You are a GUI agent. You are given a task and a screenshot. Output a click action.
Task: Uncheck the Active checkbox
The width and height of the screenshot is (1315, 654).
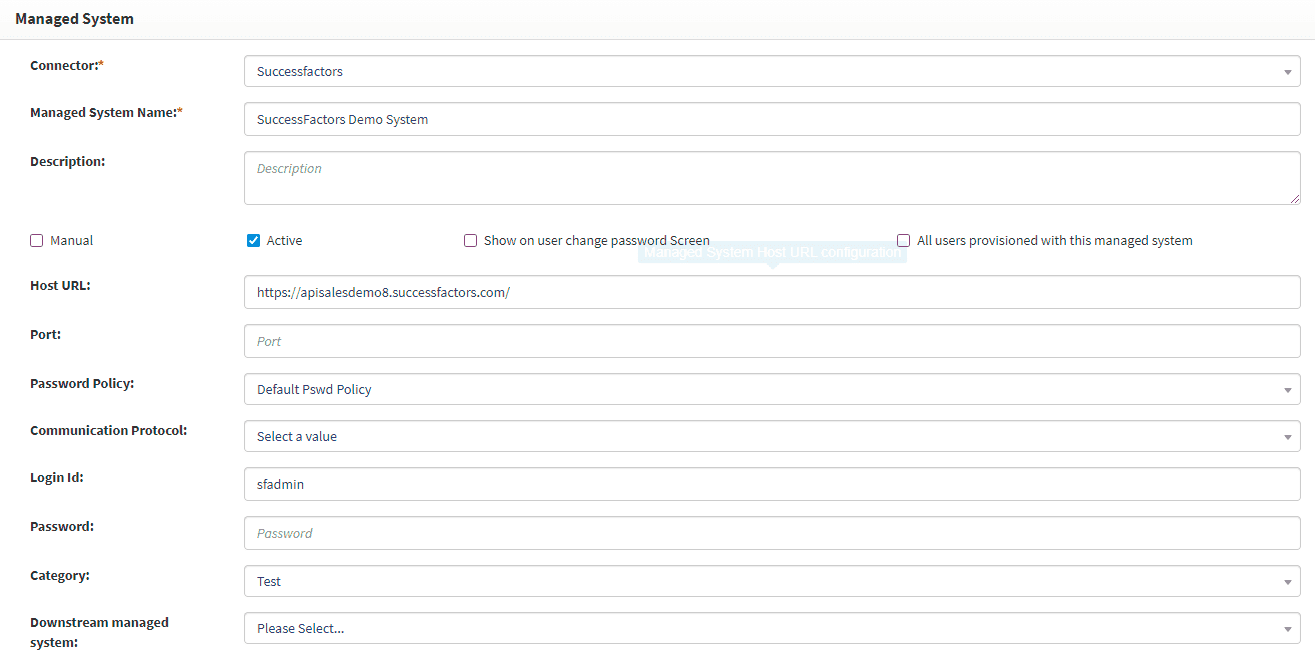coord(253,241)
